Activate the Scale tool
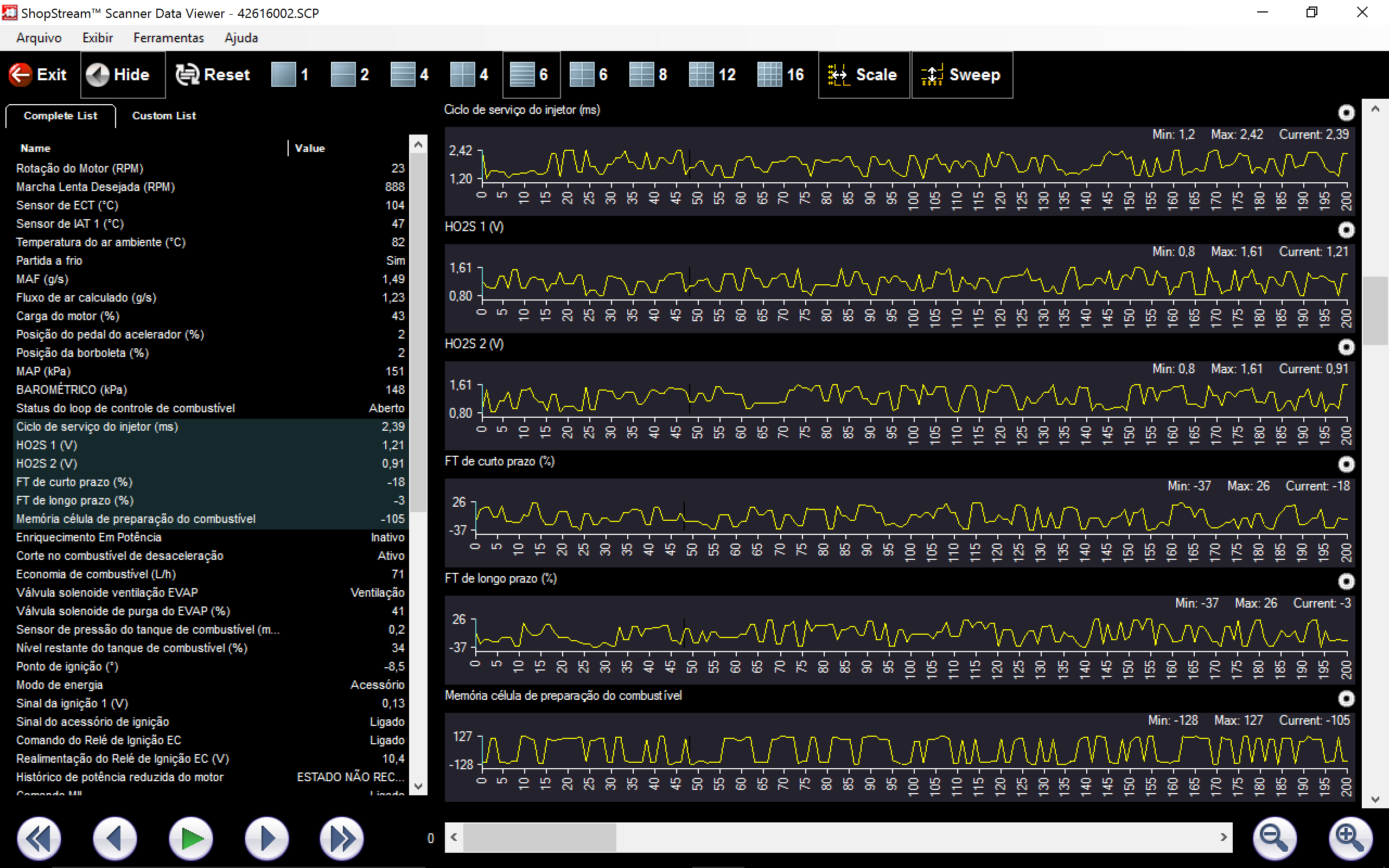The width and height of the screenshot is (1389, 868). (863, 75)
